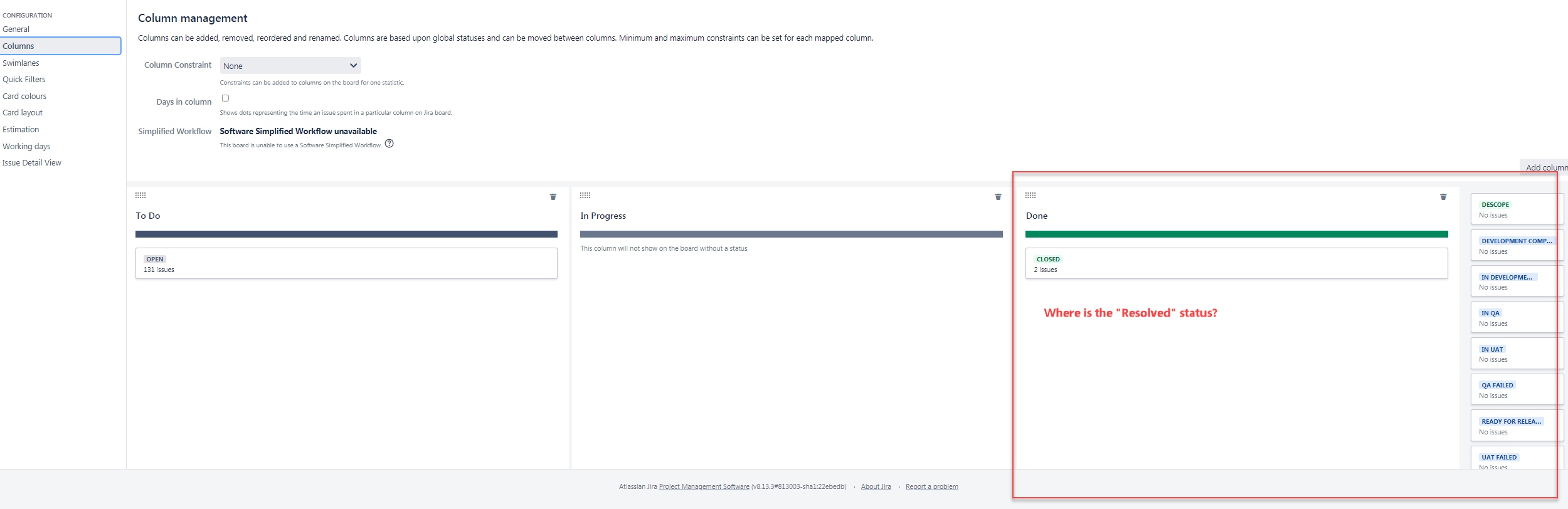Select the OPEN status card
The width and height of the screenshot is (1568, 509).
coord(346,263)
